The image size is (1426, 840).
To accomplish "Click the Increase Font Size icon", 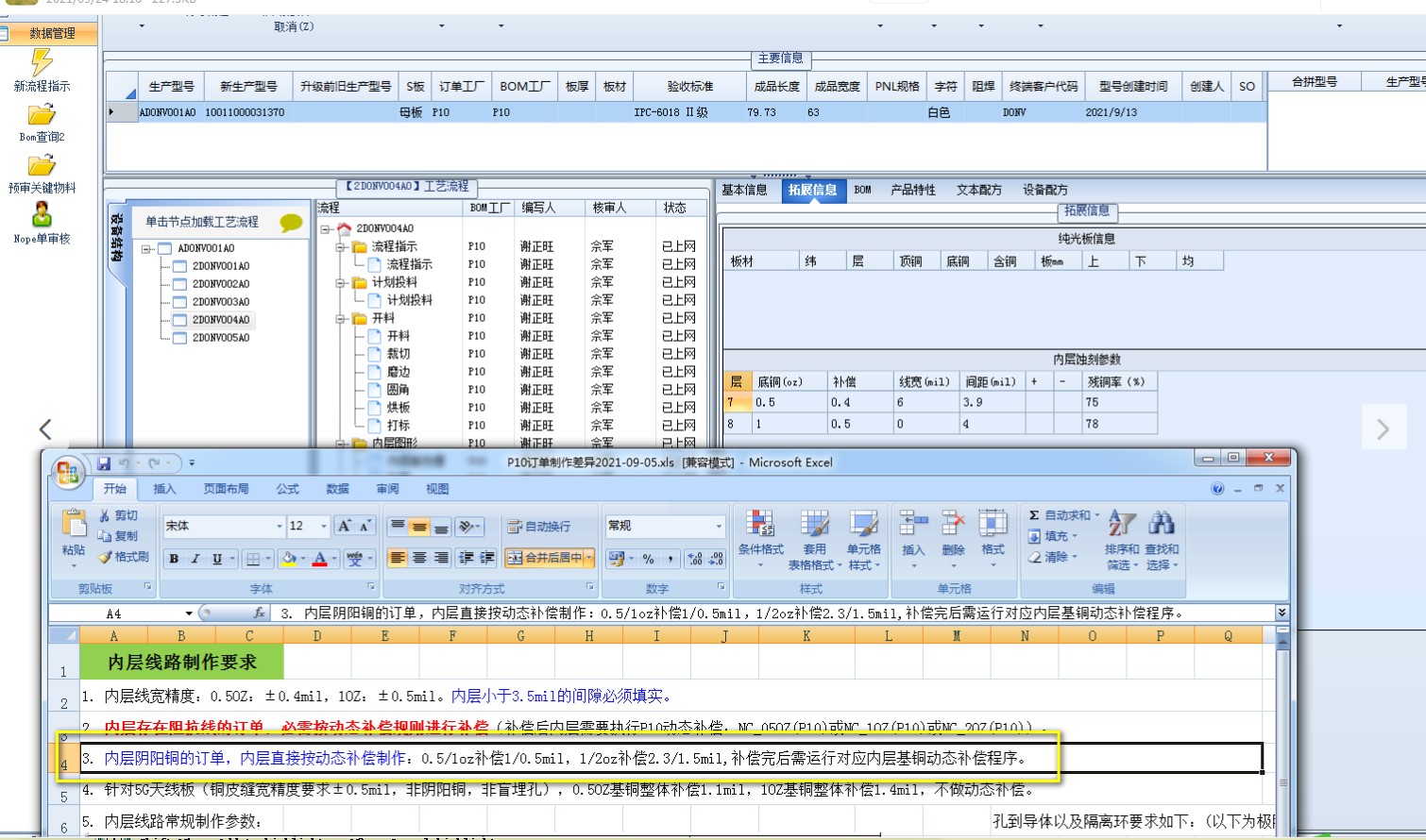I will [x=345, y=526].
